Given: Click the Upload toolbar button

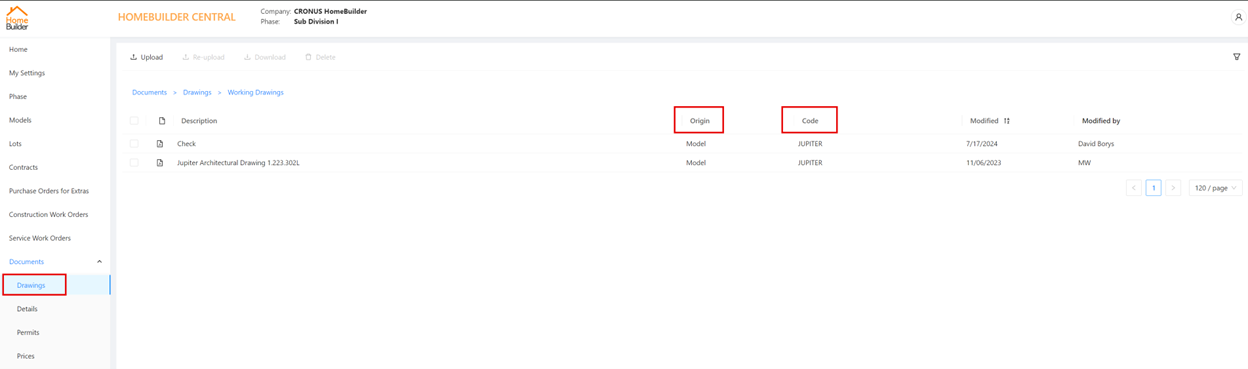Looking at the screenshot, I should (146, 57).
